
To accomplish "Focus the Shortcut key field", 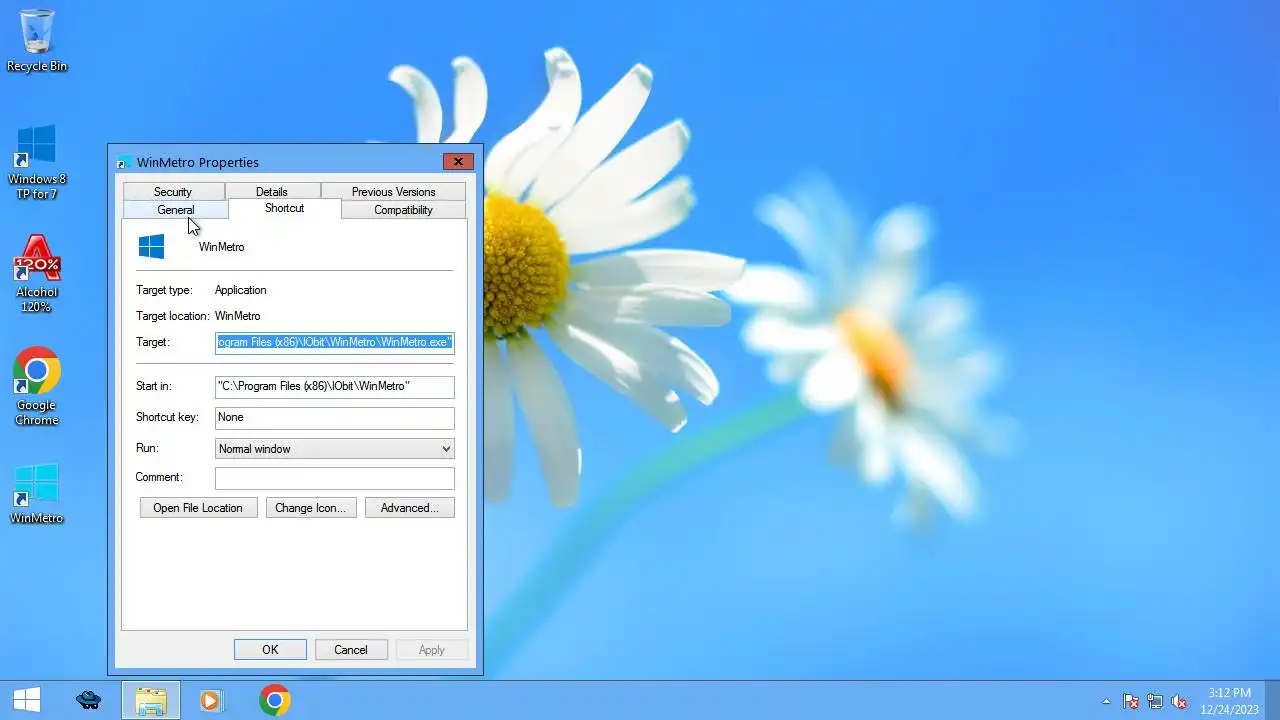I will coord(335,417).
